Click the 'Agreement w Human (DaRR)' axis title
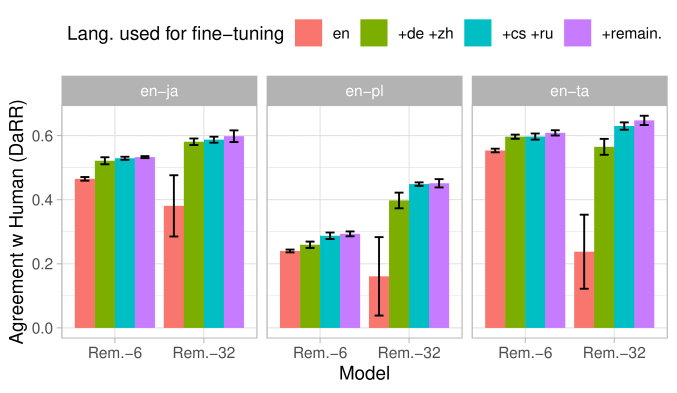This screenshot has height=393, width=677. (x=17, y=222)
